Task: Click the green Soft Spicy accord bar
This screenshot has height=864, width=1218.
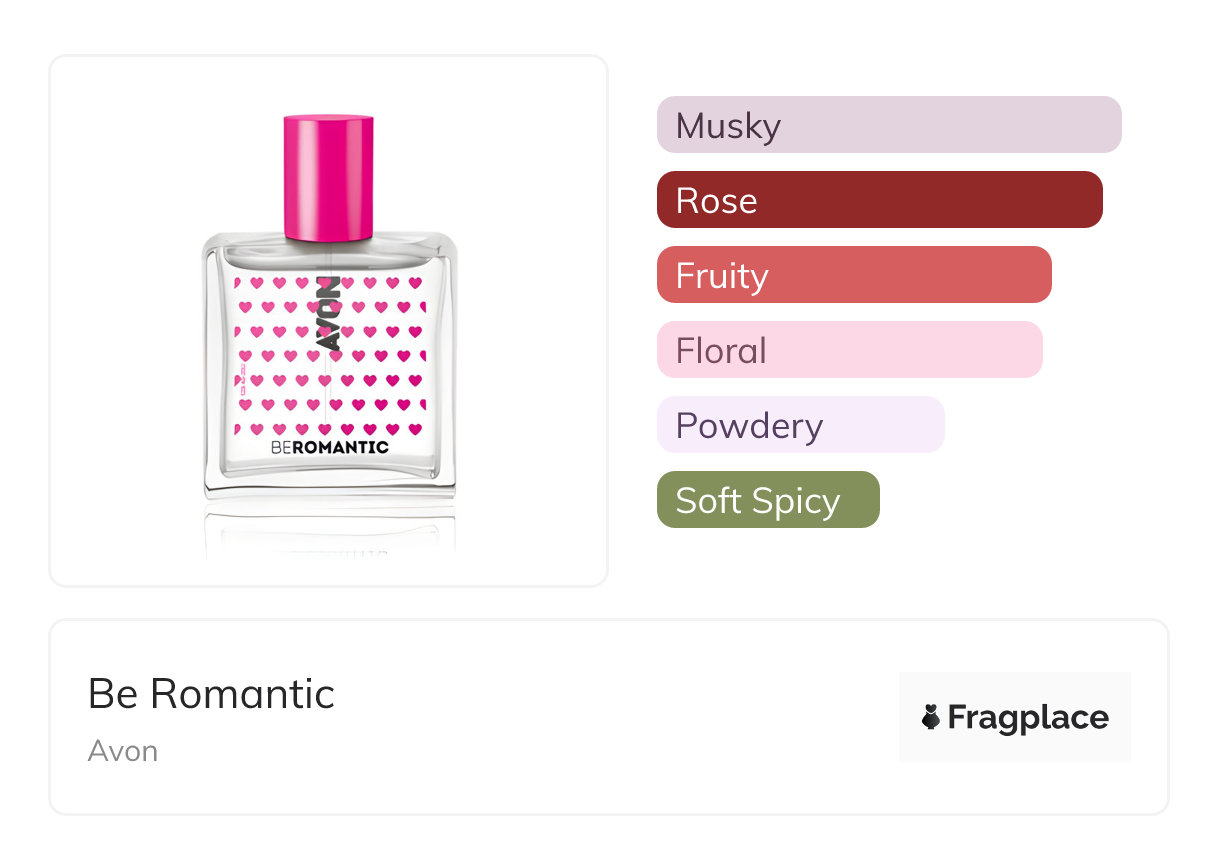Action: 768,500
